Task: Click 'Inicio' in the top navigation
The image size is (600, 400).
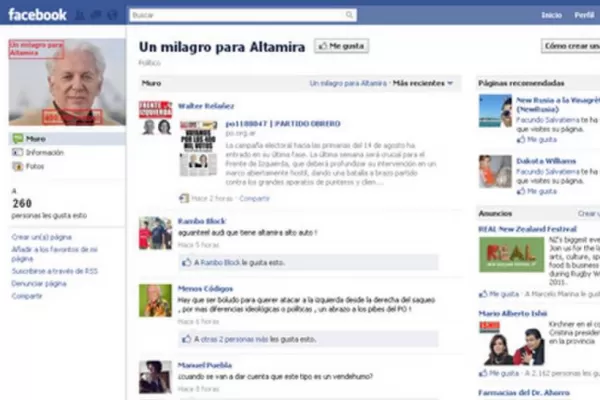Action: pos(551,16)
